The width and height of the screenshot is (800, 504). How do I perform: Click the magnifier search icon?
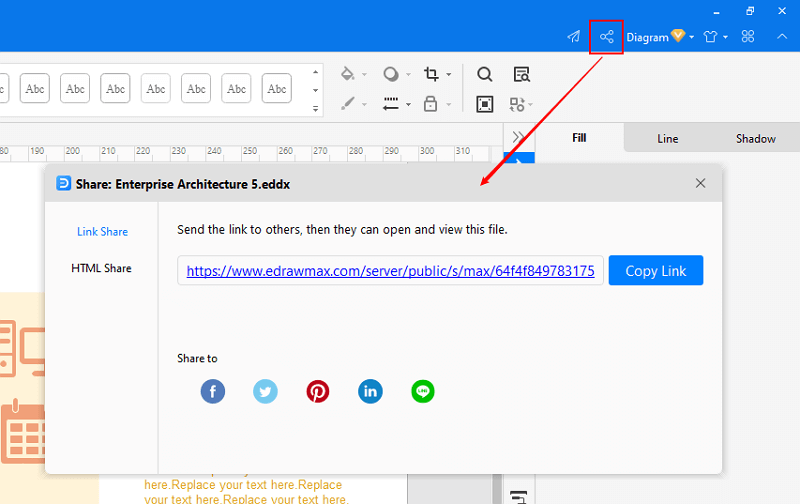pos(484,74)
